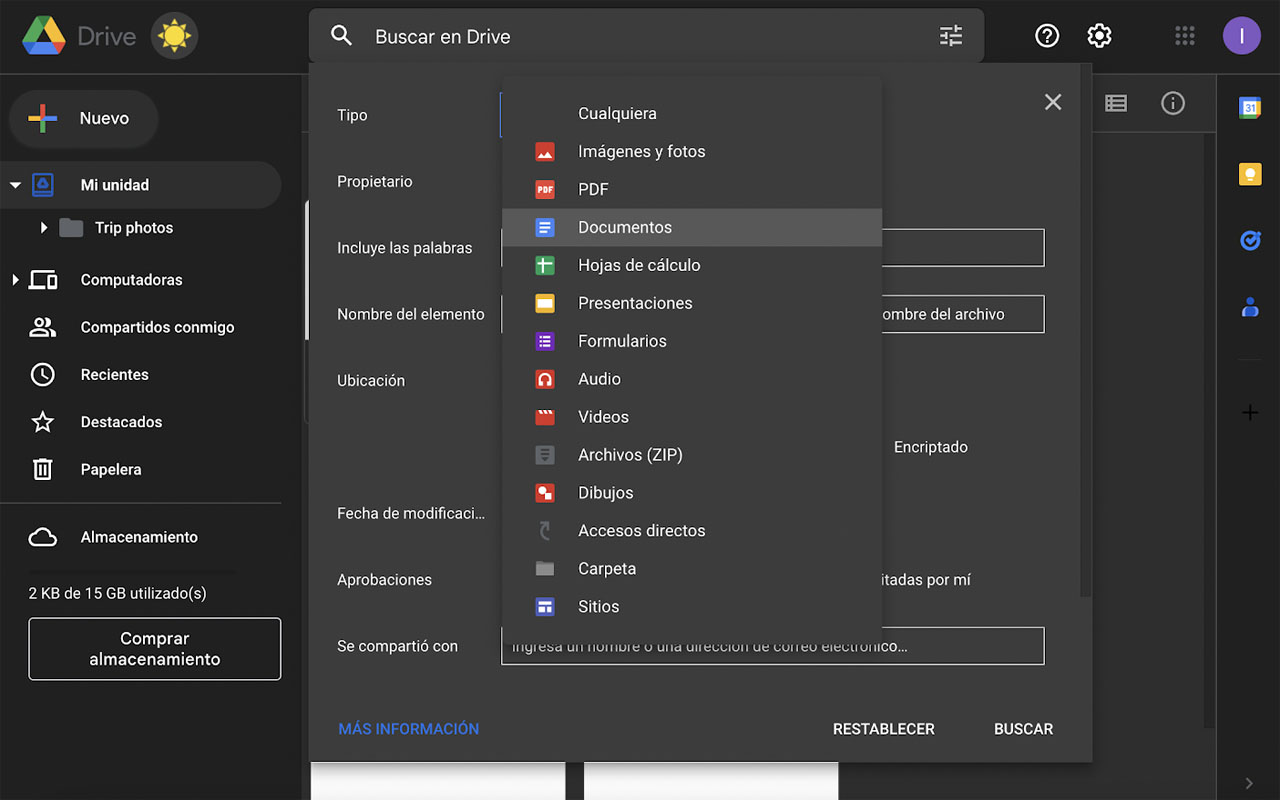Click the storage usage text
Image resolution: width=1280 pixels, height=800 pixels.
click(x=118, y=593)
